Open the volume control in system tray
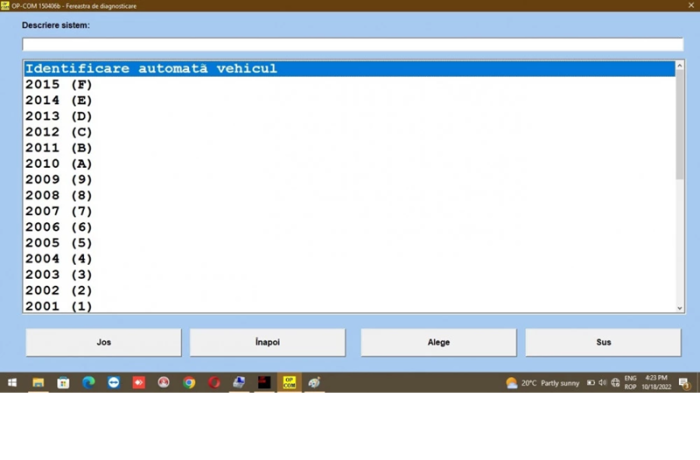The height and width of the screenshot is (460, 700). 602,382
